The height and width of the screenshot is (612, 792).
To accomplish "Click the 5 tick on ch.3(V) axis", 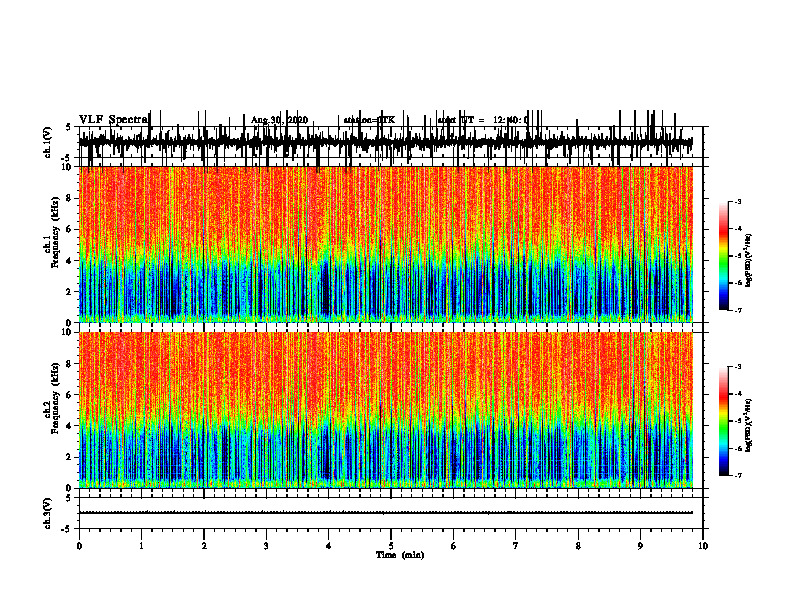I will [x=68, y=498].
